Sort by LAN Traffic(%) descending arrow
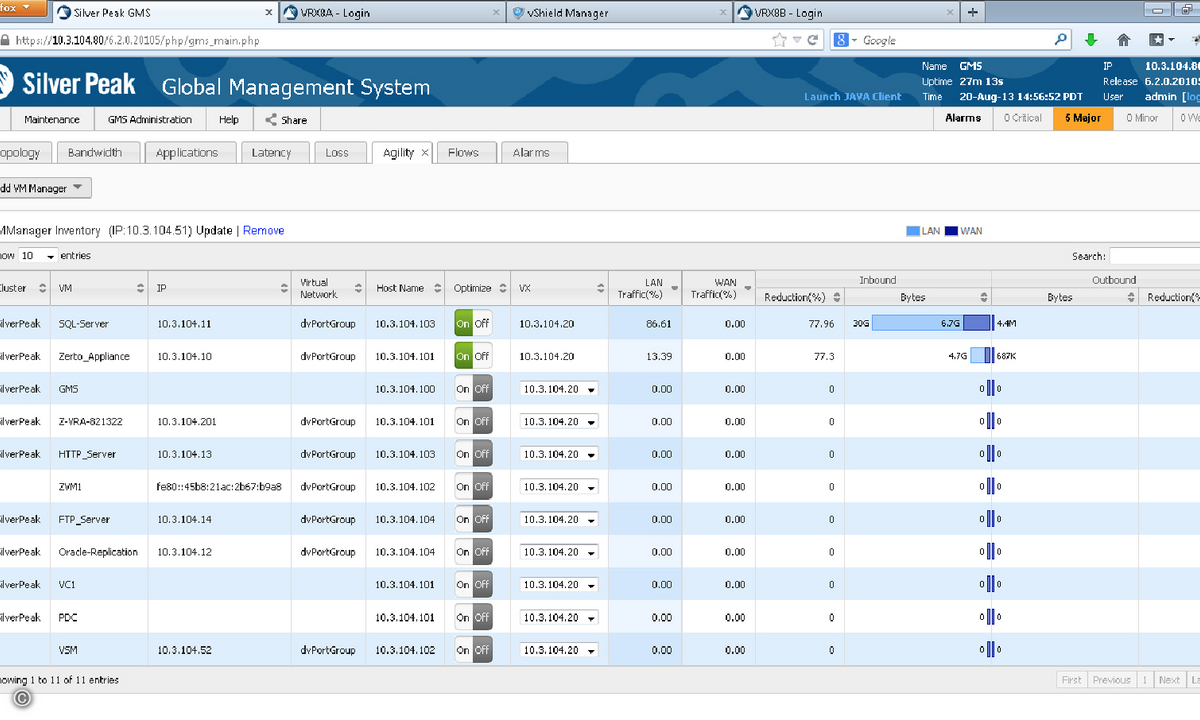The image size is (1200, 720). coord(674,288)
